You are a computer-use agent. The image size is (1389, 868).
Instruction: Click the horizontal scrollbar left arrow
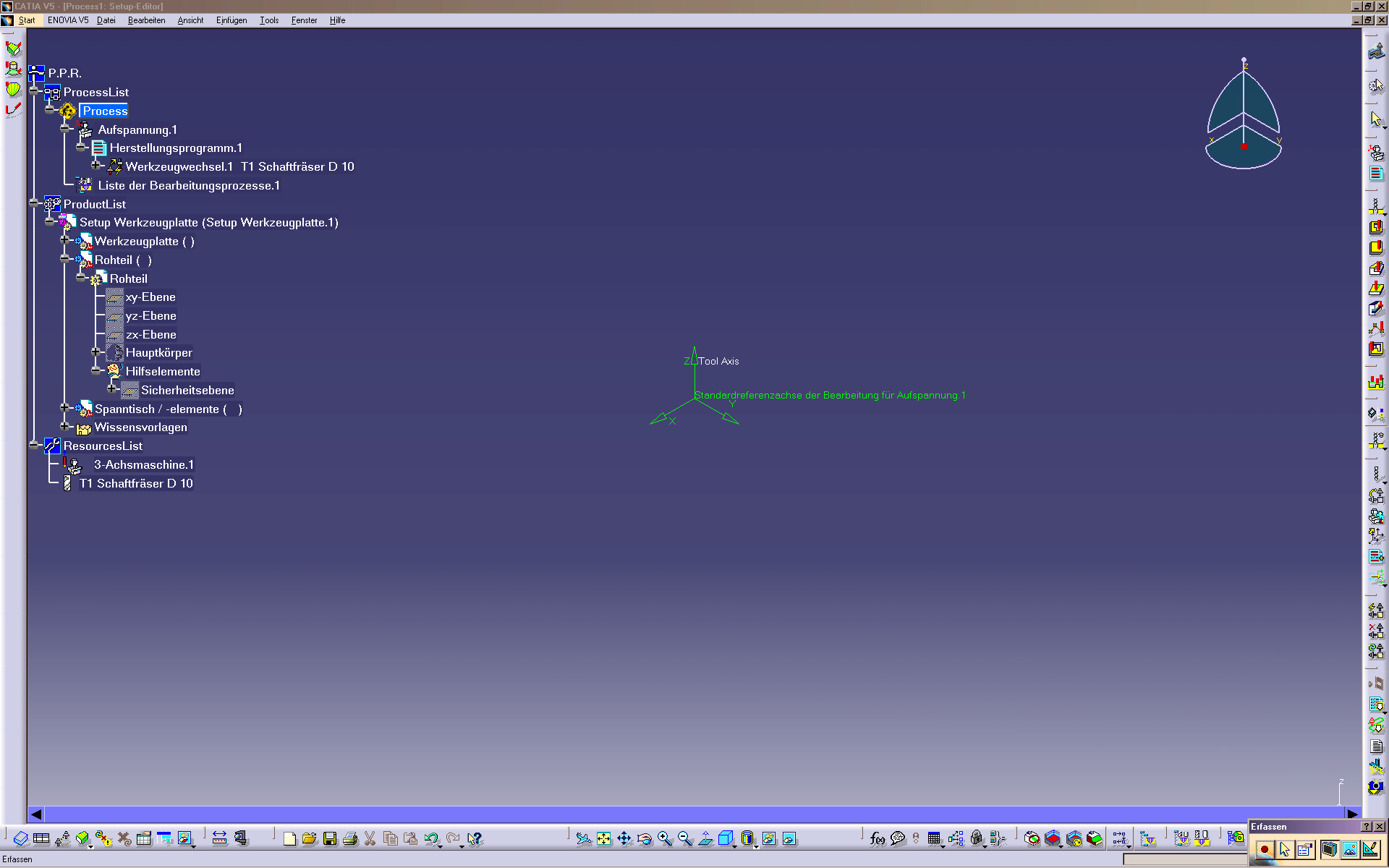(36, 814)
